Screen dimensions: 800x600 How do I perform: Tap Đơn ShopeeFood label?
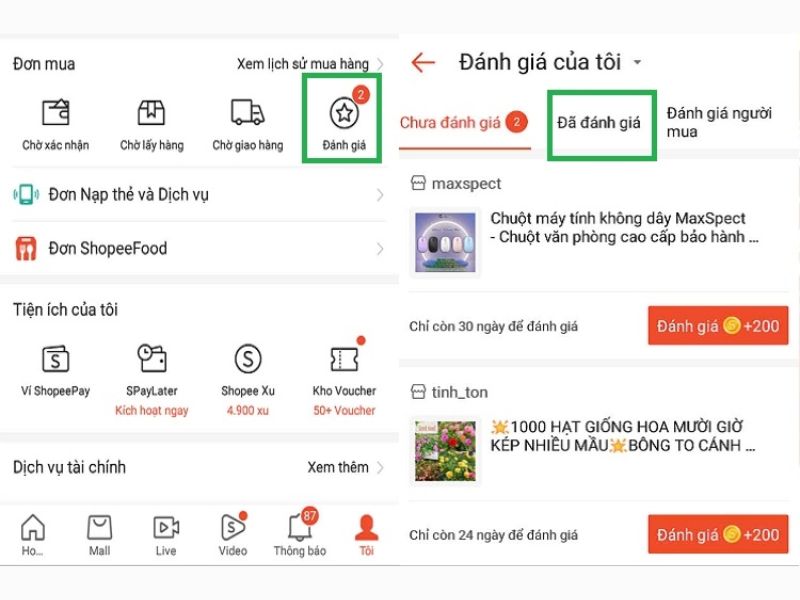[x=108, y=248]
